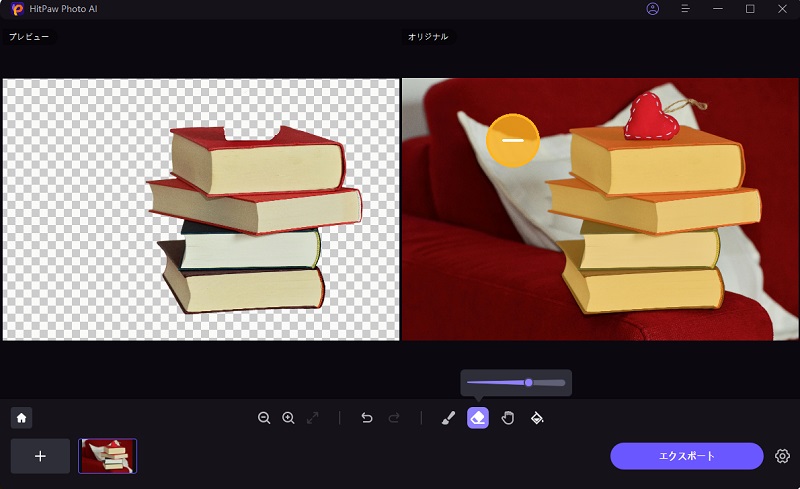Screen dimensions: 800x489
Task: Add a new image with plus button
Action: [x=40, y=456]
